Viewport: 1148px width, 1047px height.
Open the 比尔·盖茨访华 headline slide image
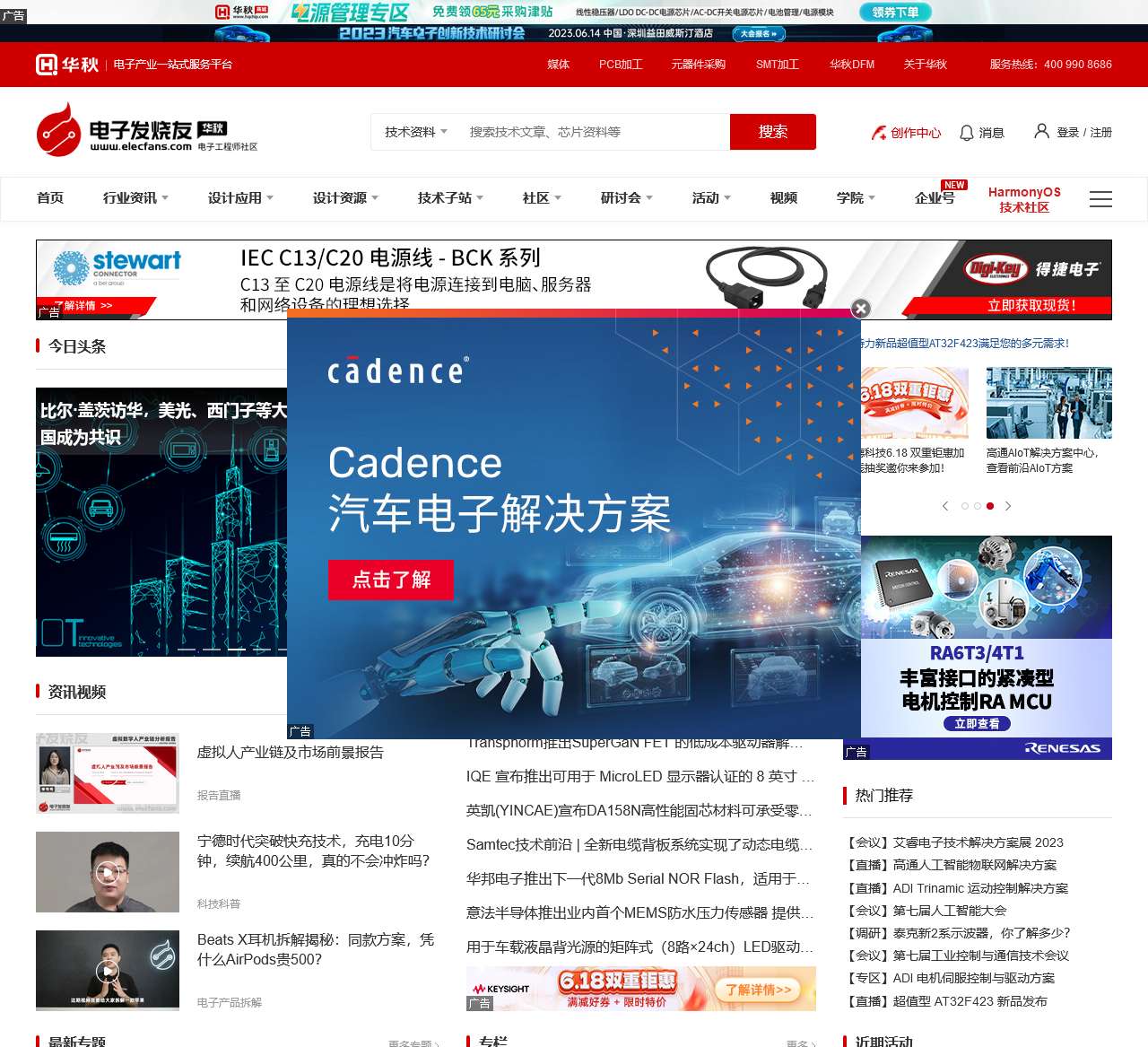[x=161, y=522]
